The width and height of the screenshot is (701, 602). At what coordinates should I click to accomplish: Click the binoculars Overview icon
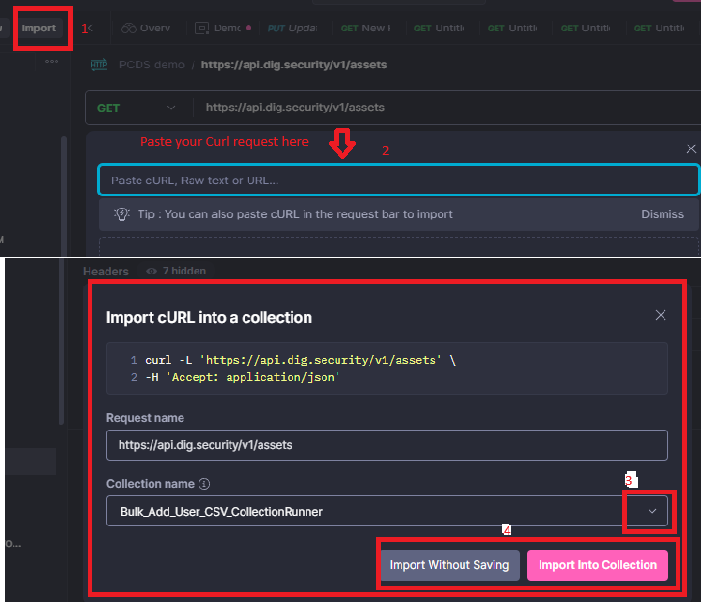click(129, 28)
